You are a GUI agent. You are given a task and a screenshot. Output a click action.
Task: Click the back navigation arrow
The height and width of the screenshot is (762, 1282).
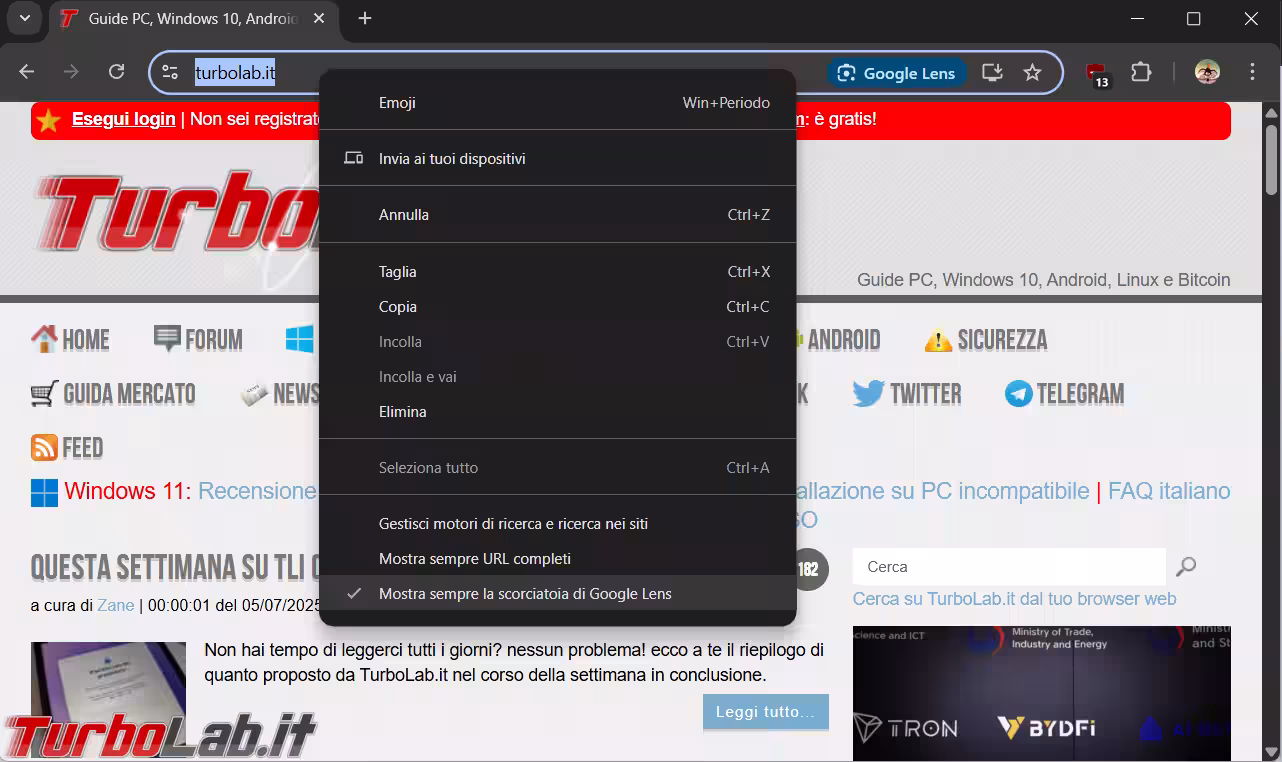coord(27,72)
